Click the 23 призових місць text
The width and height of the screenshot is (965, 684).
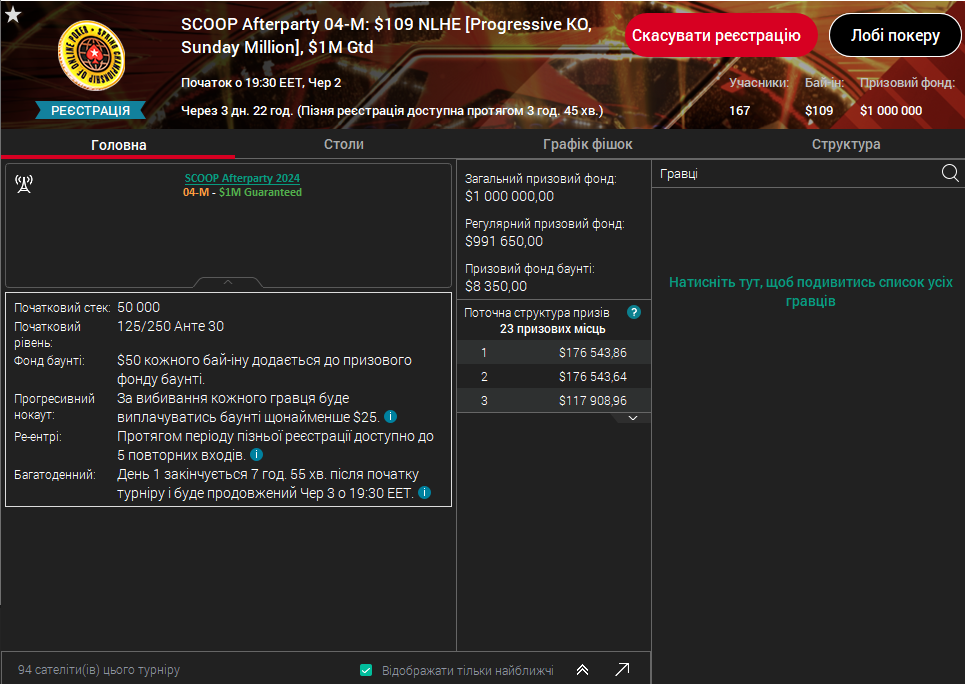coord(552,329)
